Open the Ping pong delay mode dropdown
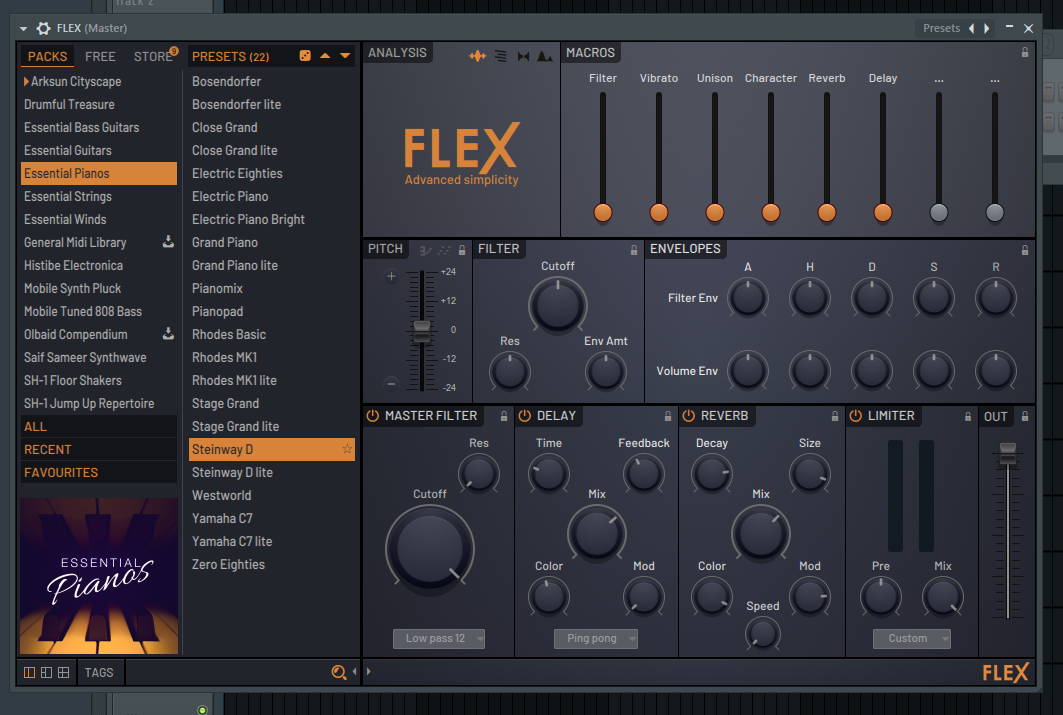Image resolution: width=1063 pixels, height=715 pixels. pos(596,638)
